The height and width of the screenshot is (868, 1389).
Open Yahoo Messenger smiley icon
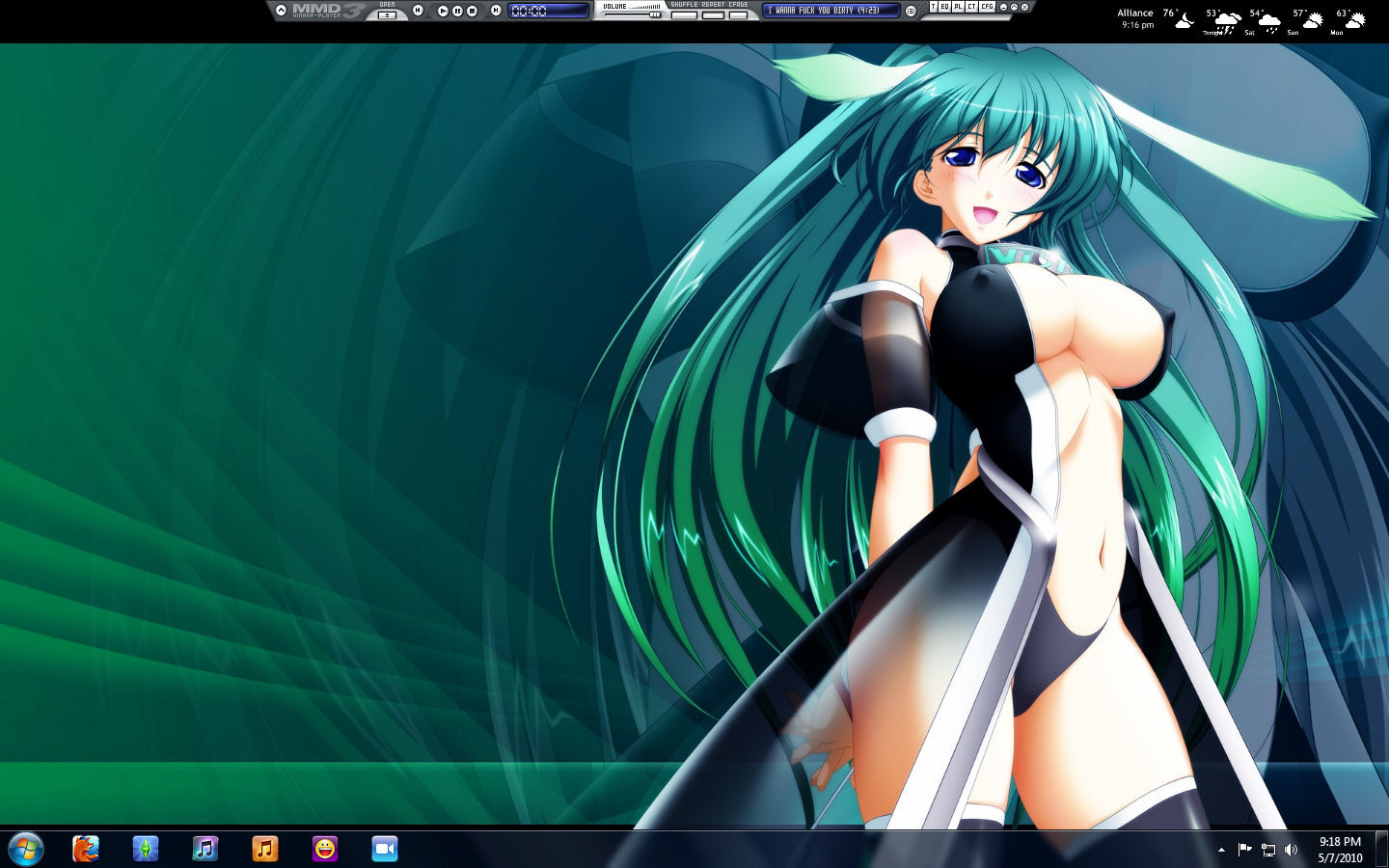point(325,849)
